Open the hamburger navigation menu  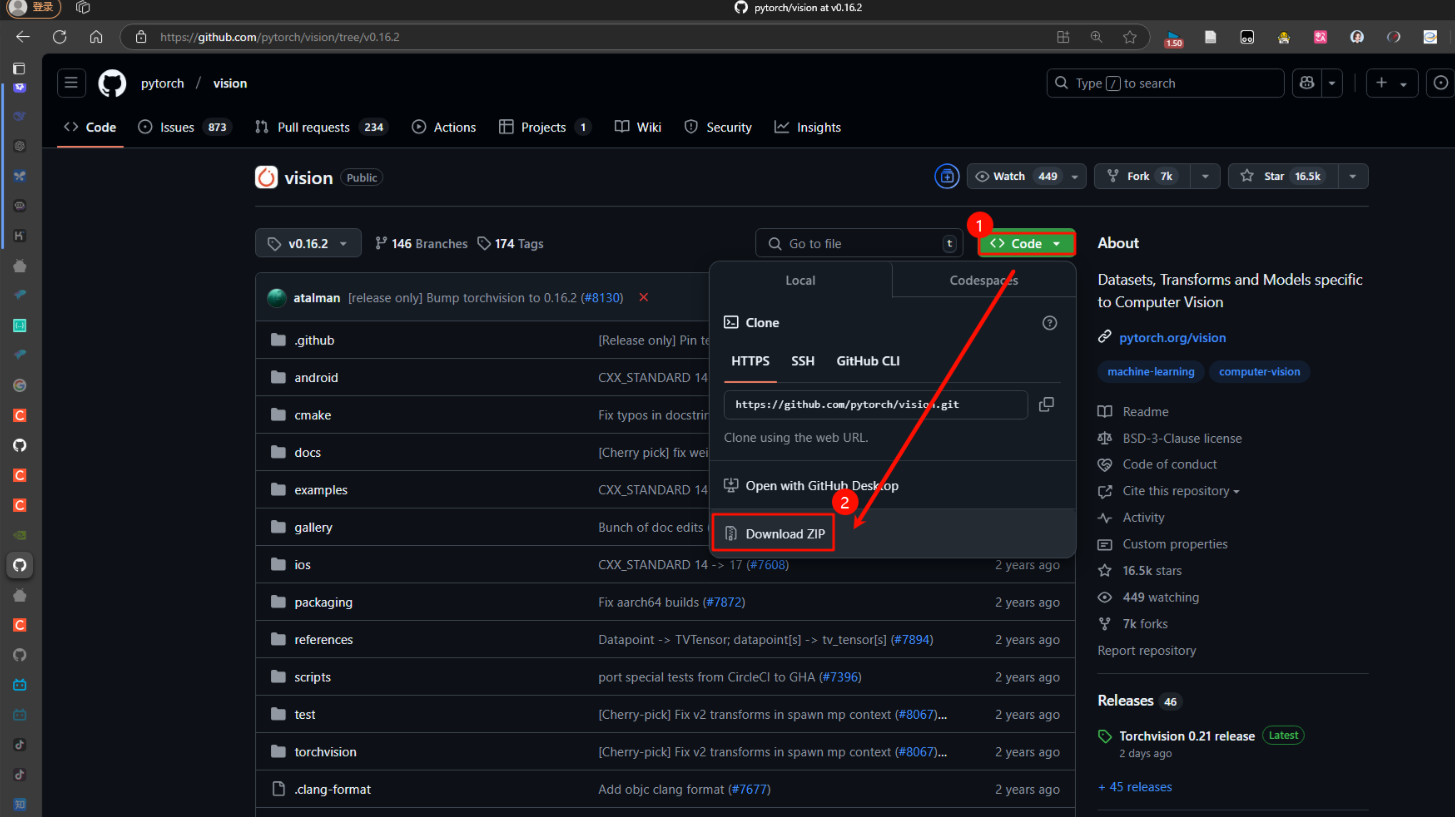pyautogui.click(x=71, y=83)
